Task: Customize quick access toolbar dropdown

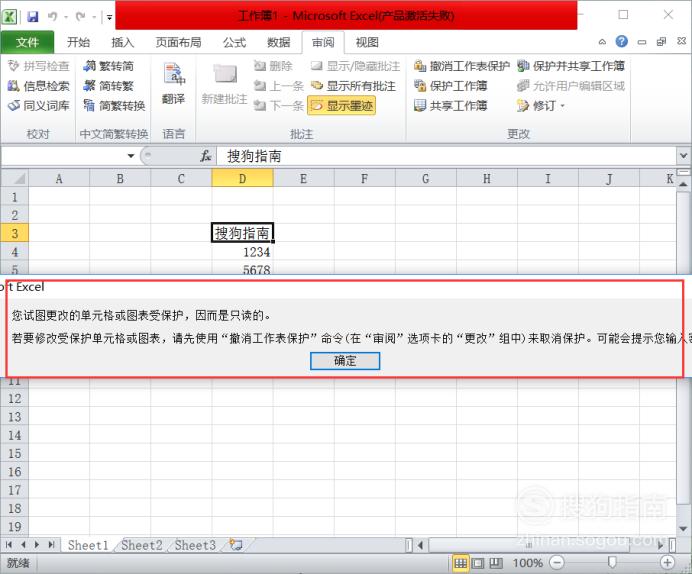Action: tap(109, 18)
